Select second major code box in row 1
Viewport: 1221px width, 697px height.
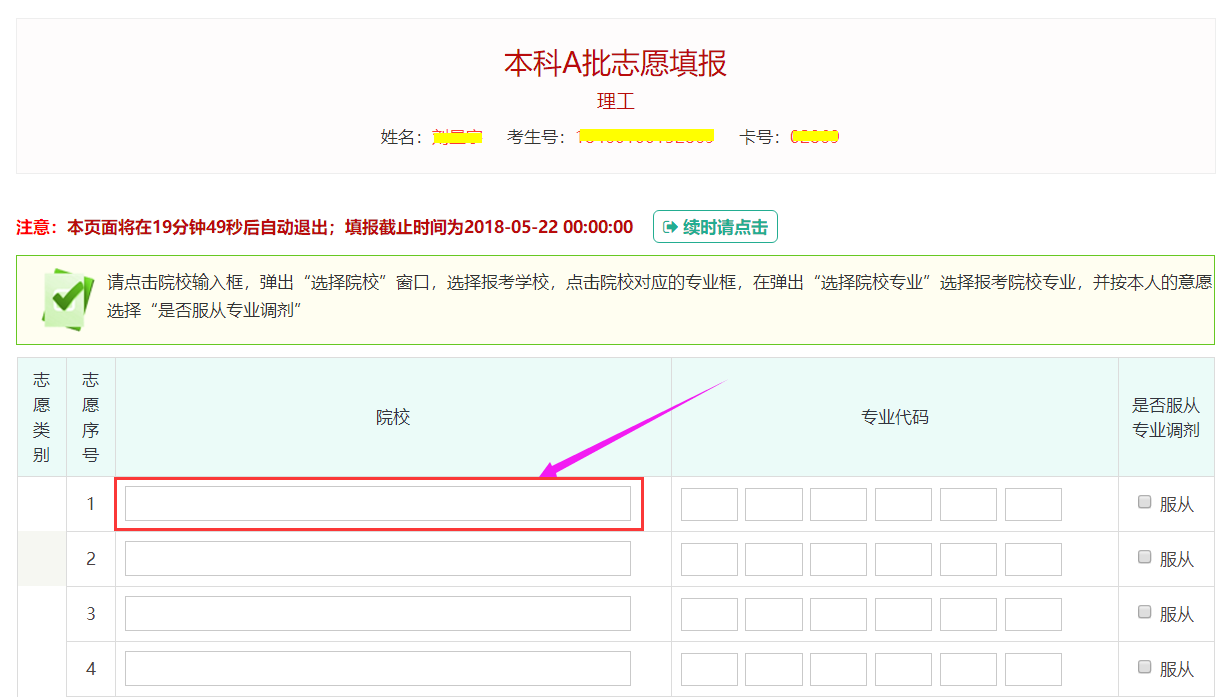[774, 504]
